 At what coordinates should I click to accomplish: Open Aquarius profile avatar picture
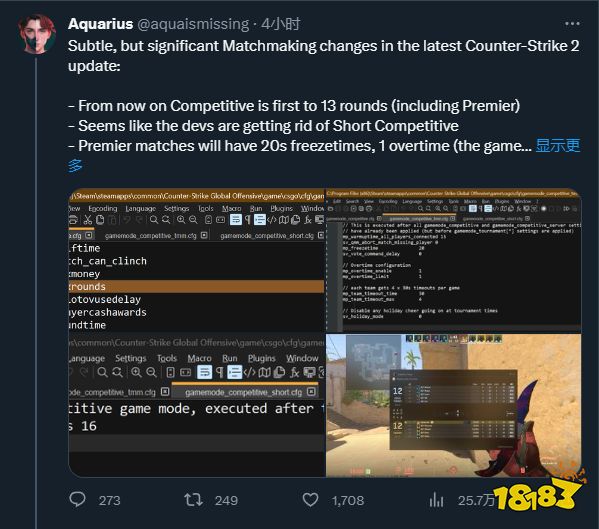[37, 34]
